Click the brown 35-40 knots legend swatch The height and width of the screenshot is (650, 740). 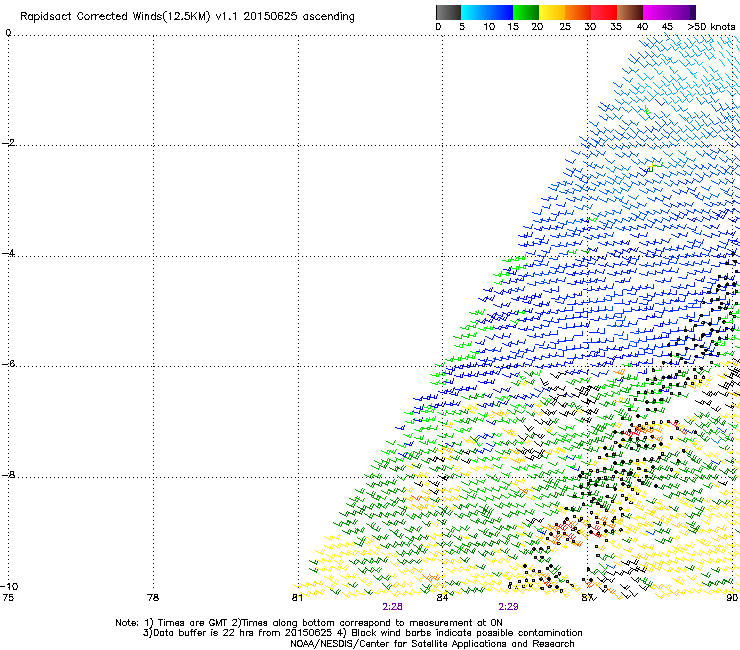click(630, 12)
